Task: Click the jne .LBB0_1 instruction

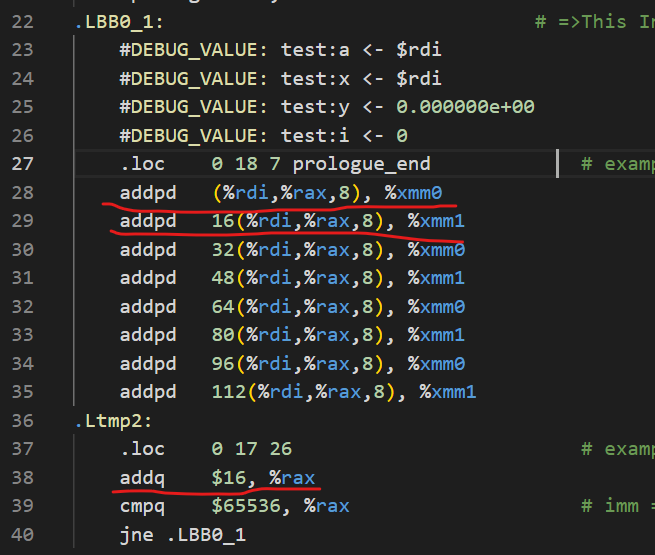Action: pyautogui.click(x=183, y=535)
